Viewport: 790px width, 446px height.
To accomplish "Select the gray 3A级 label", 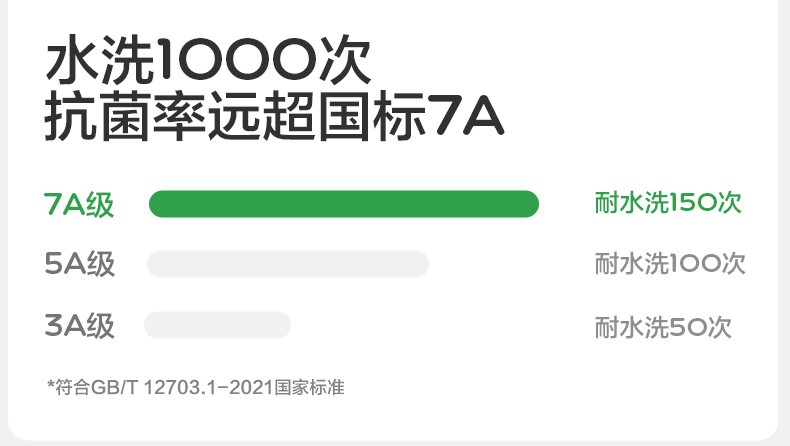I will 80,326.
